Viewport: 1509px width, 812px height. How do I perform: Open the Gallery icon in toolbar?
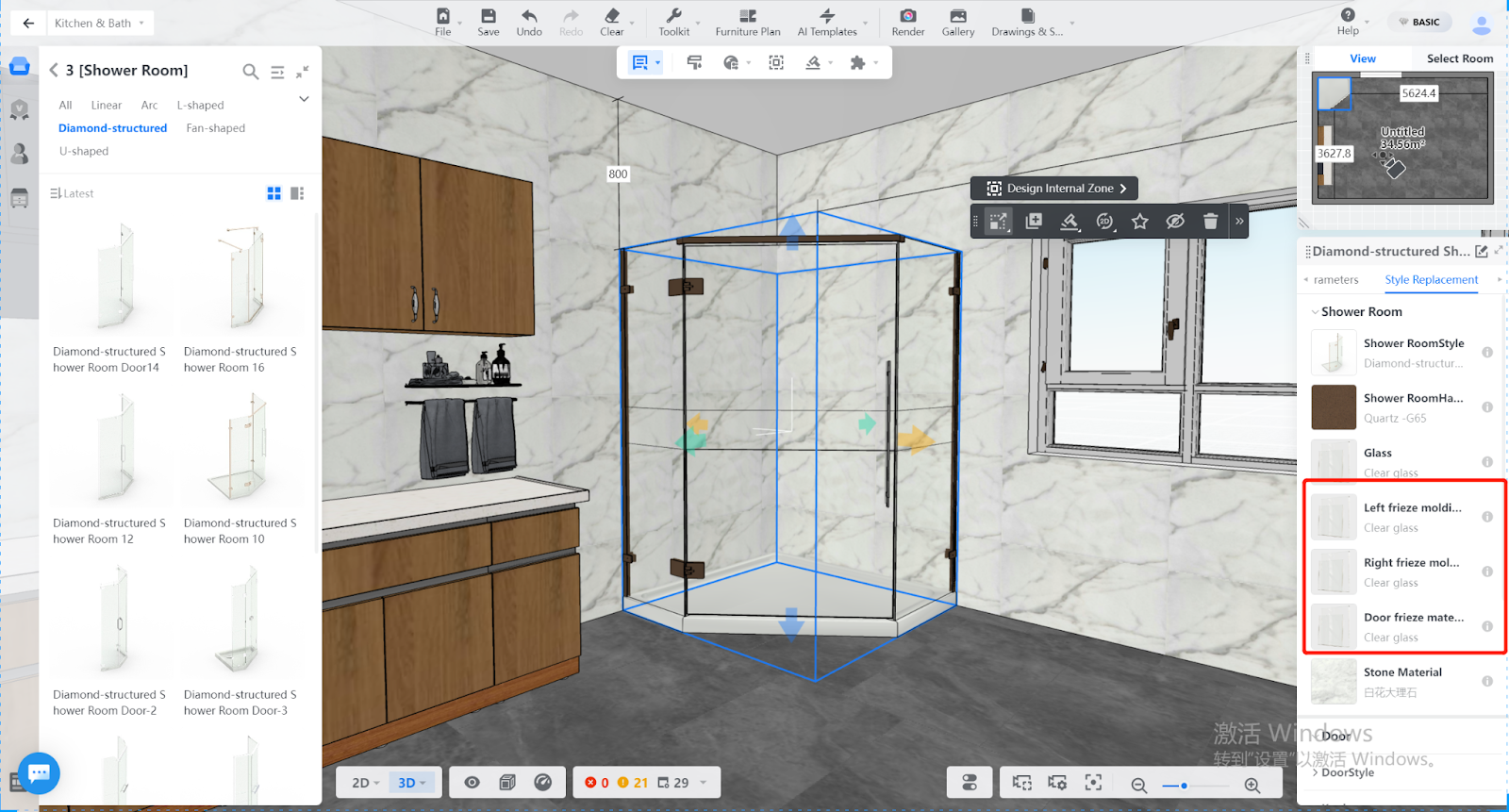tap(957, 17)
